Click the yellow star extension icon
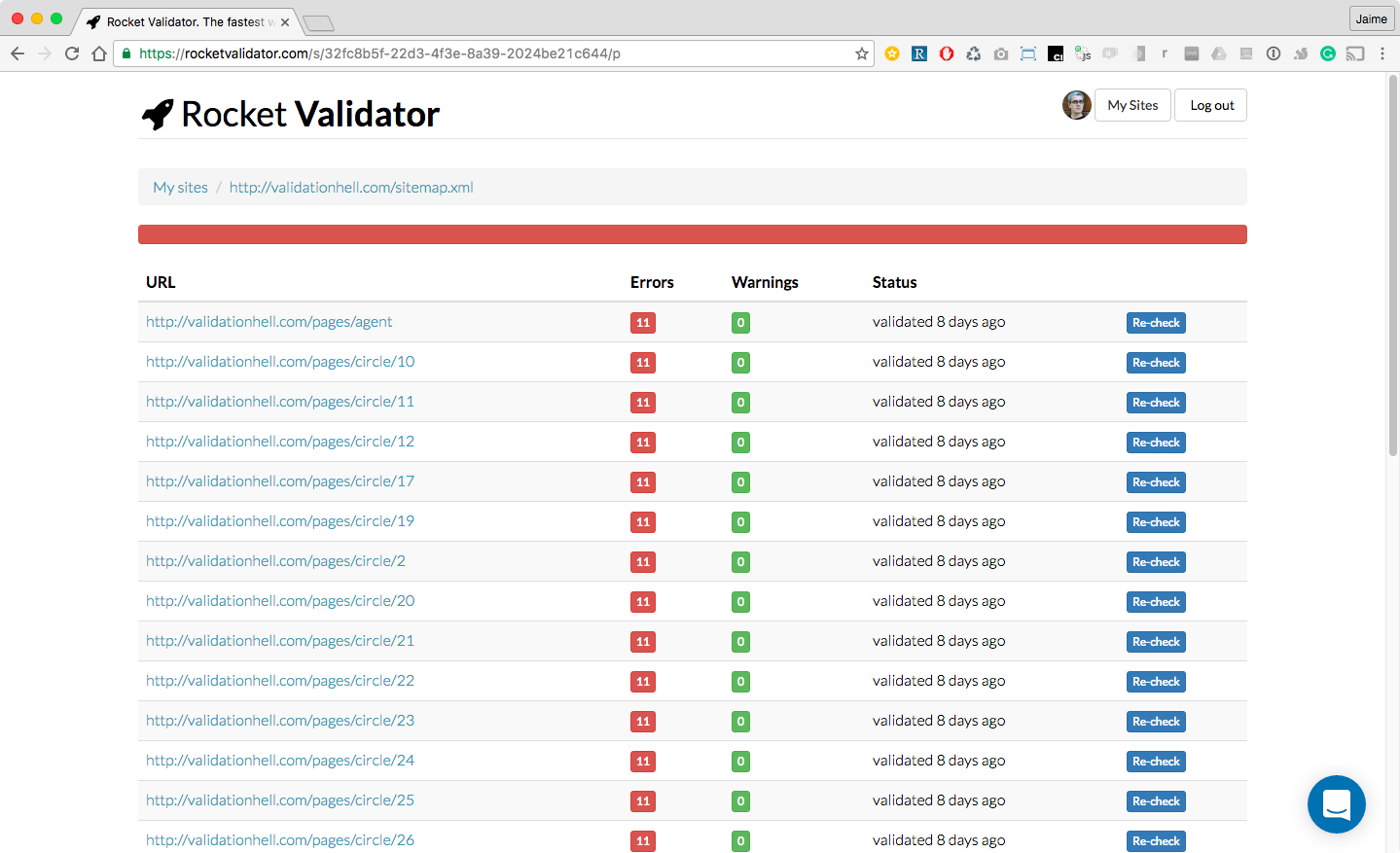Image resolution: width=1400 pixels, height=853 pixels. (x=892, y=53)
